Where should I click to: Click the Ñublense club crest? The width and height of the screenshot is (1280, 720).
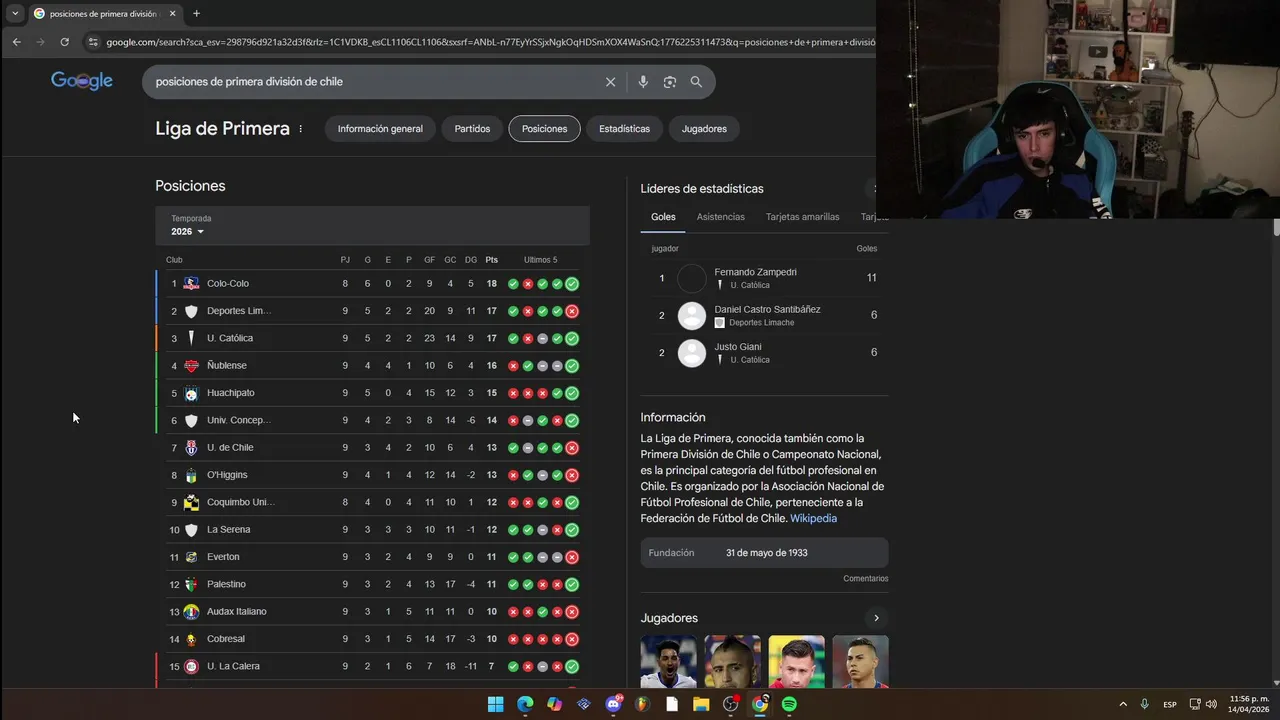point(191,366)
